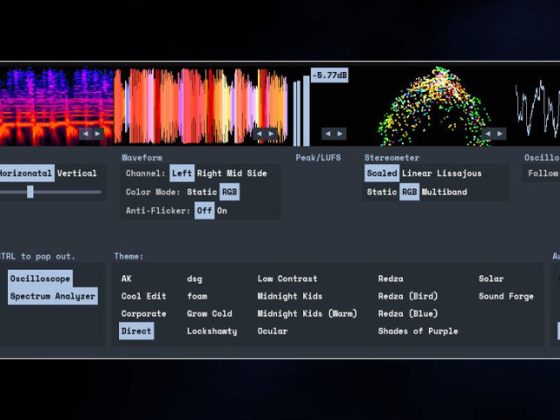Apply the Grow Cold theme
Viewport: 560px width, 420px height.
tap(209, 314)
